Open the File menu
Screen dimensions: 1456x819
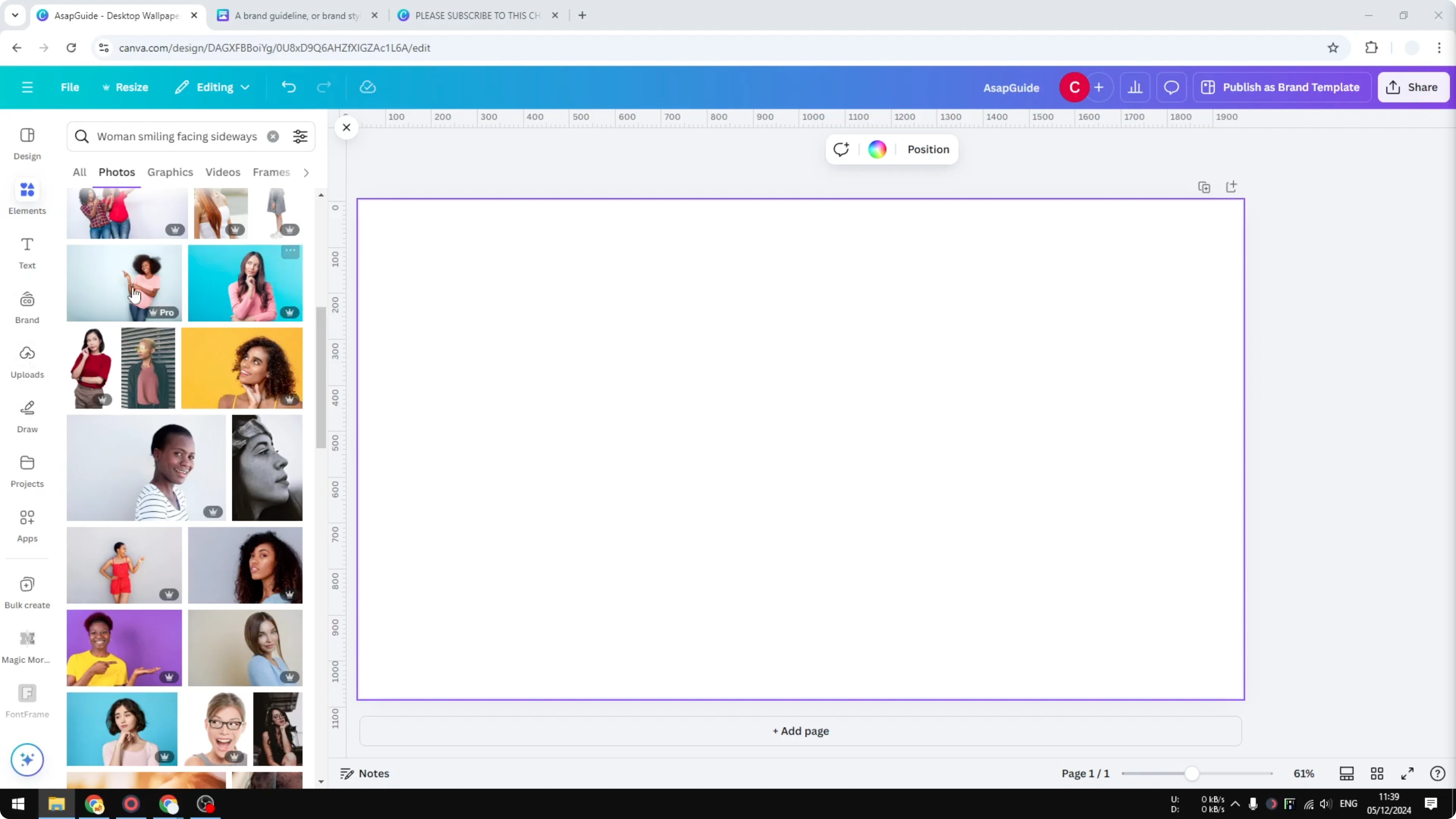pos(70,87)
